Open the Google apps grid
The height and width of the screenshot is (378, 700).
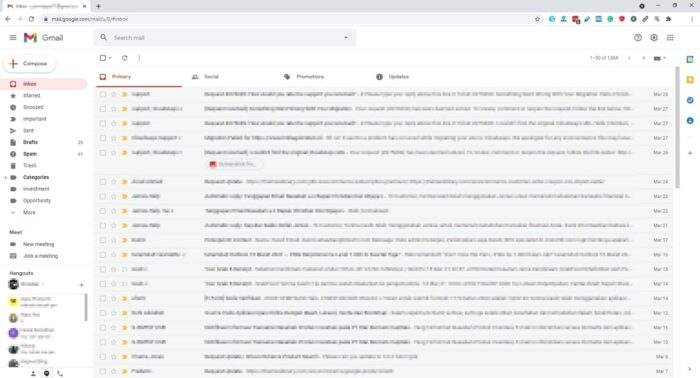[670, 37]
